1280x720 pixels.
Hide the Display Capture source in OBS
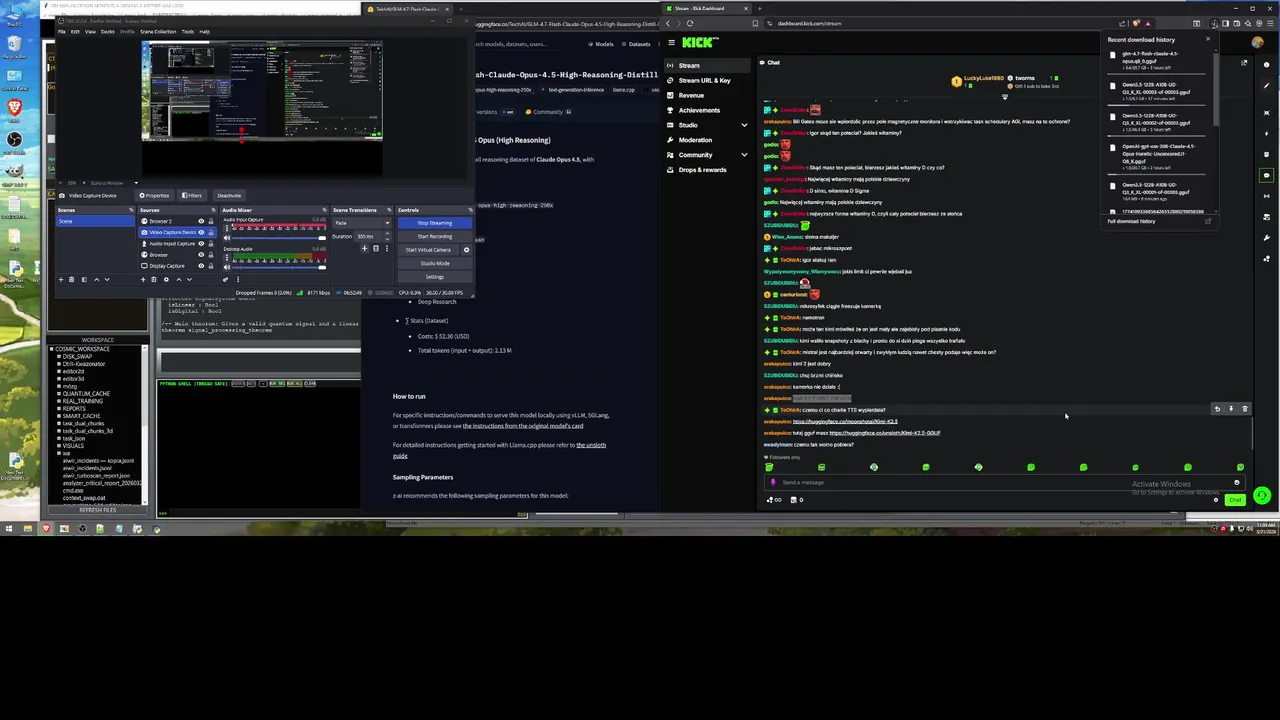(201, 266)
